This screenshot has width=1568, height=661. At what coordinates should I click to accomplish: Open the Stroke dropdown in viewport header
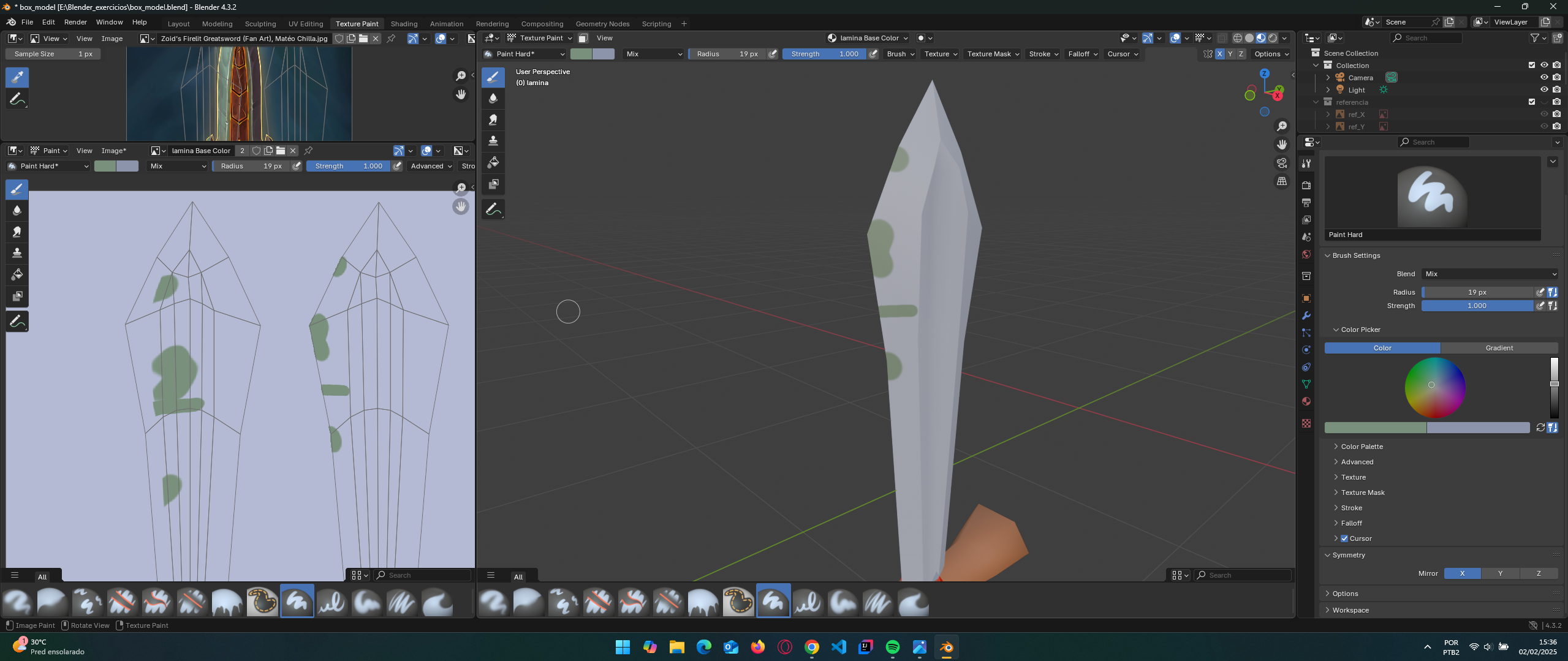point(1043,54)
